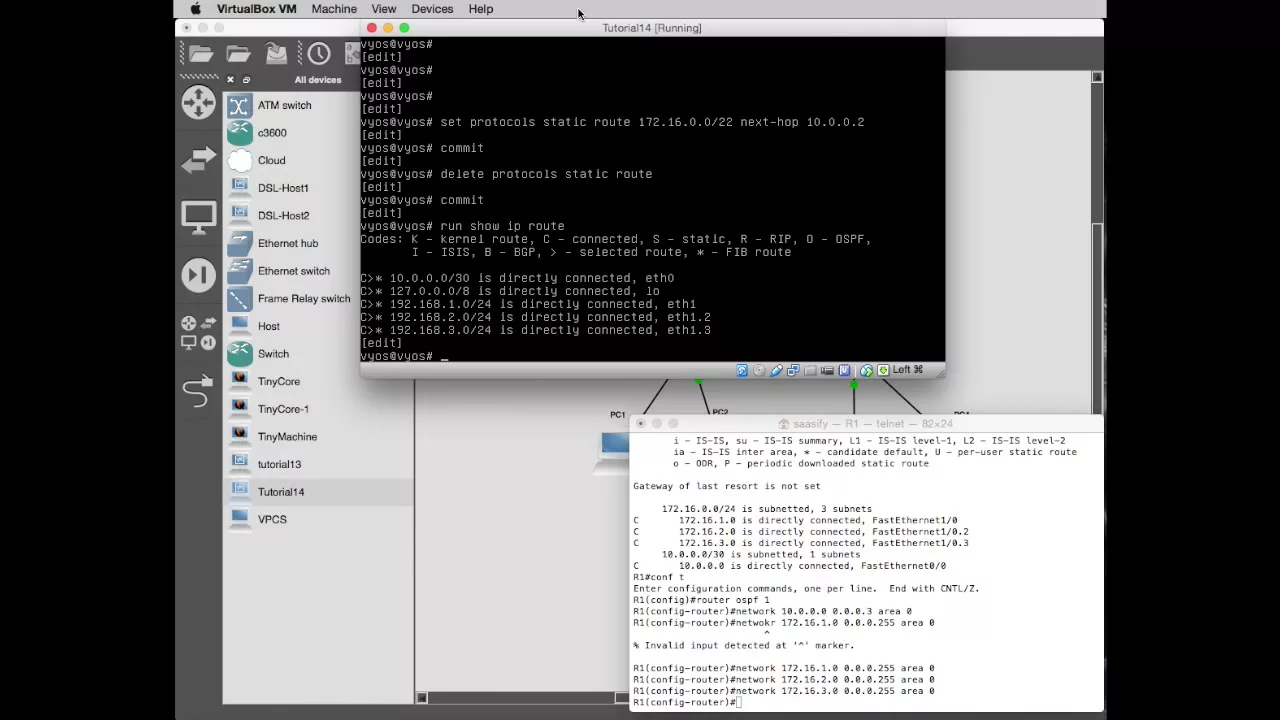
Task: Click GNS3 new project folder icon
Action: tap(201, 54)
